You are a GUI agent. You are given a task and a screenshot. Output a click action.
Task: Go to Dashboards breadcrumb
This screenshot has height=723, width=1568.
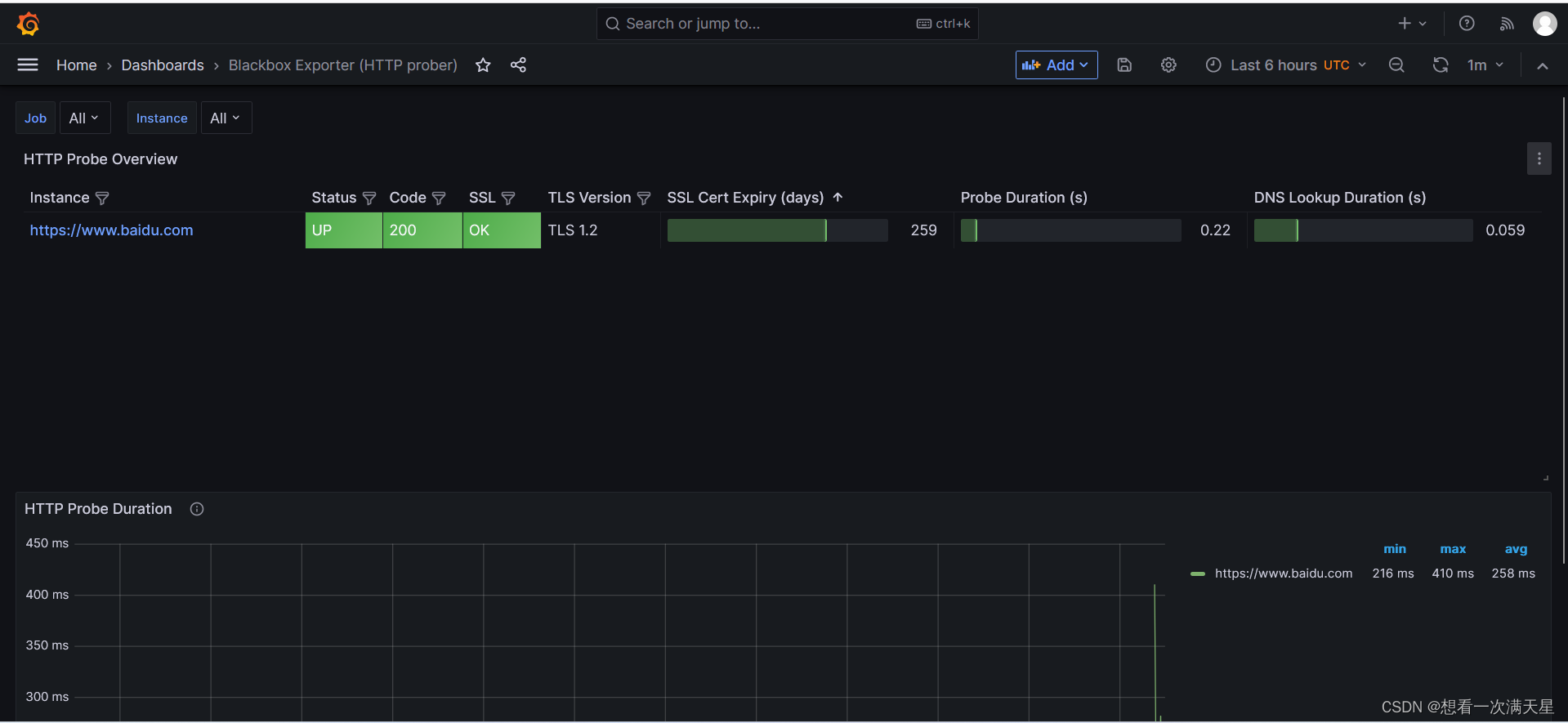(163, 65)
